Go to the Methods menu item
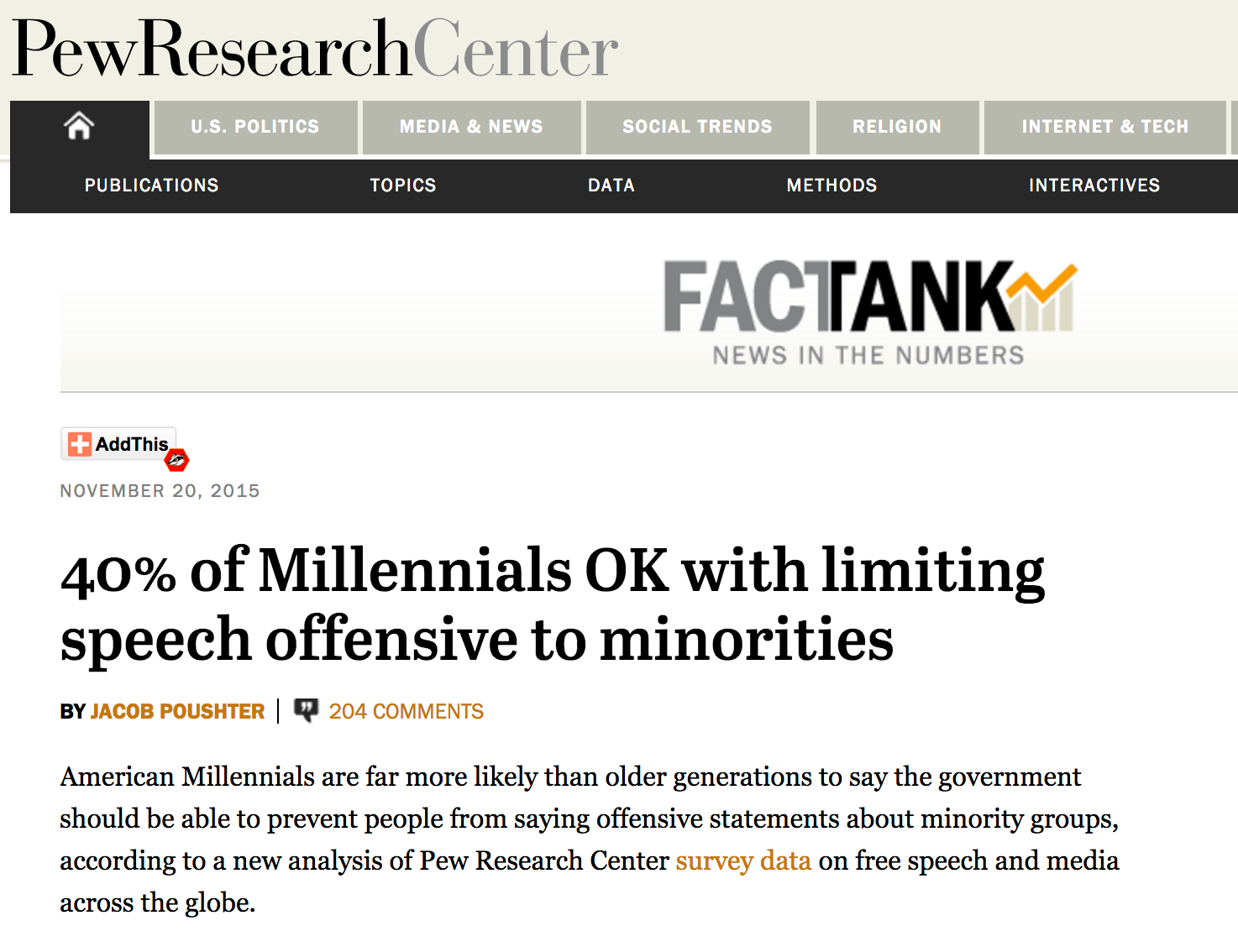The image size is (1238, 952). (x=831, y=186)
